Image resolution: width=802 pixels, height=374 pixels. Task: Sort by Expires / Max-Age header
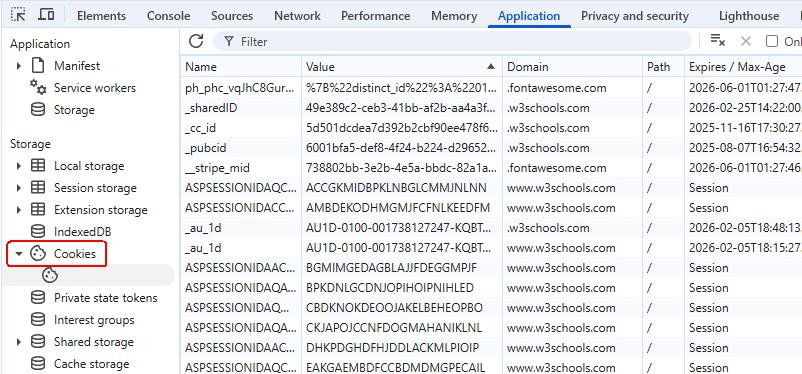coord(743,67)
